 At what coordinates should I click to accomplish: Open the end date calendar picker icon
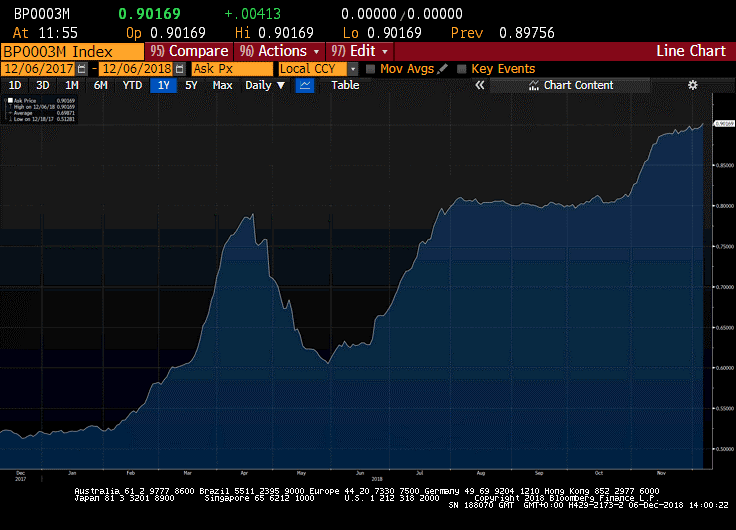179,69
